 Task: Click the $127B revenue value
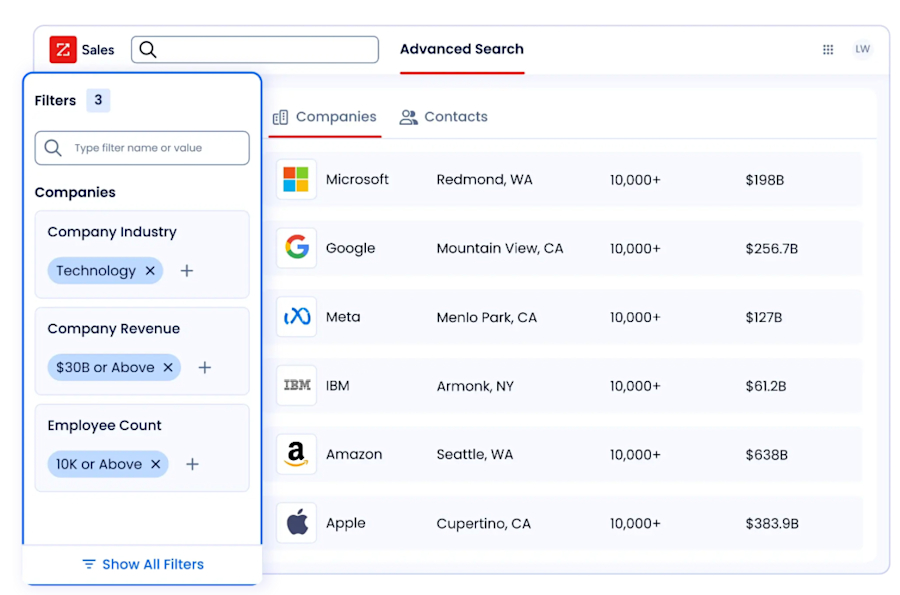tap(763, 317)
